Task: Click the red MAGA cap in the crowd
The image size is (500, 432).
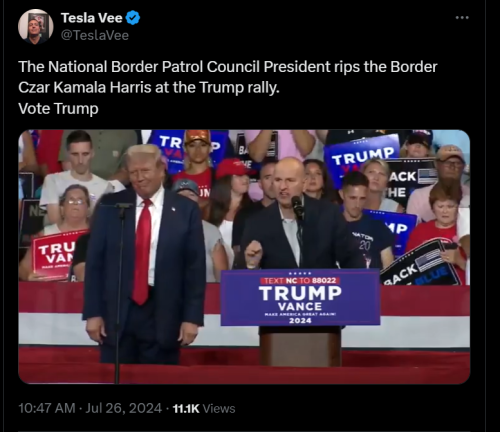Action: coord(231,168)
